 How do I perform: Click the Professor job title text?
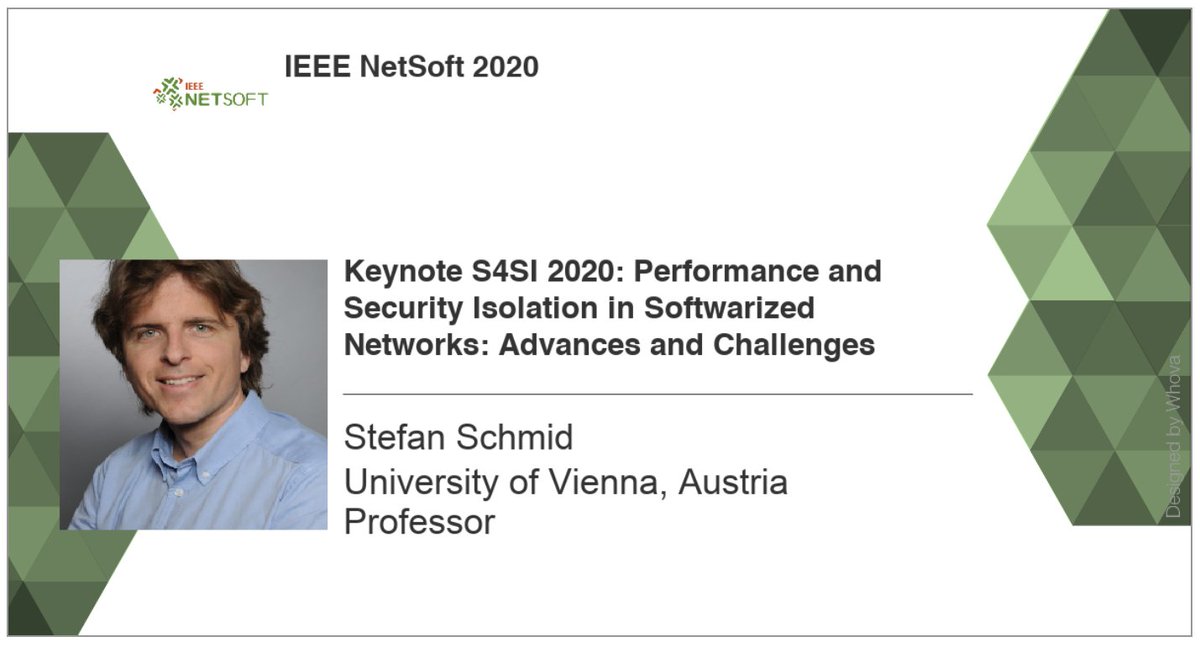coord(419,522)
